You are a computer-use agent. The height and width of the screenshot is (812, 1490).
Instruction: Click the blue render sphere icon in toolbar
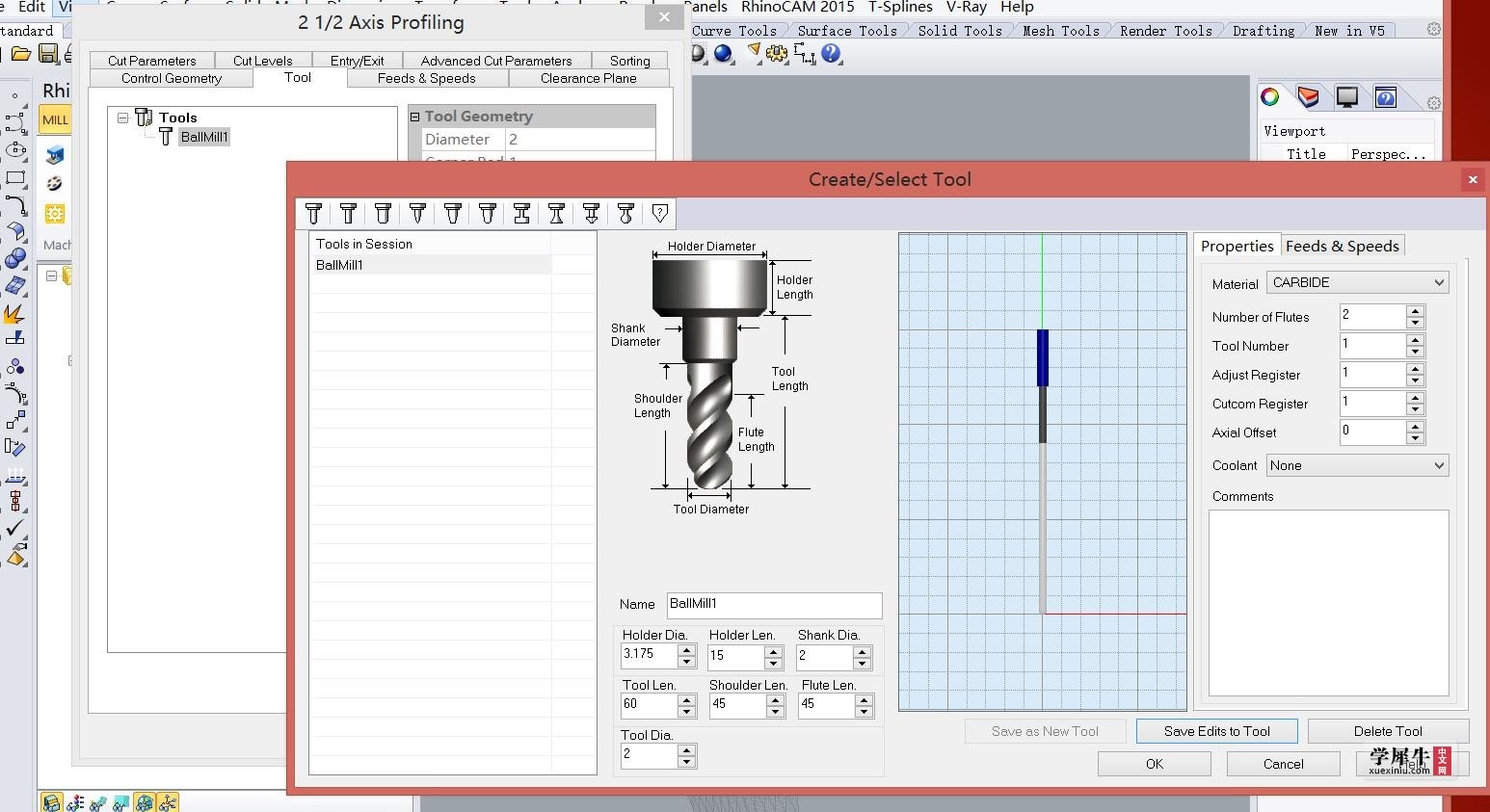tap(724, 54)
